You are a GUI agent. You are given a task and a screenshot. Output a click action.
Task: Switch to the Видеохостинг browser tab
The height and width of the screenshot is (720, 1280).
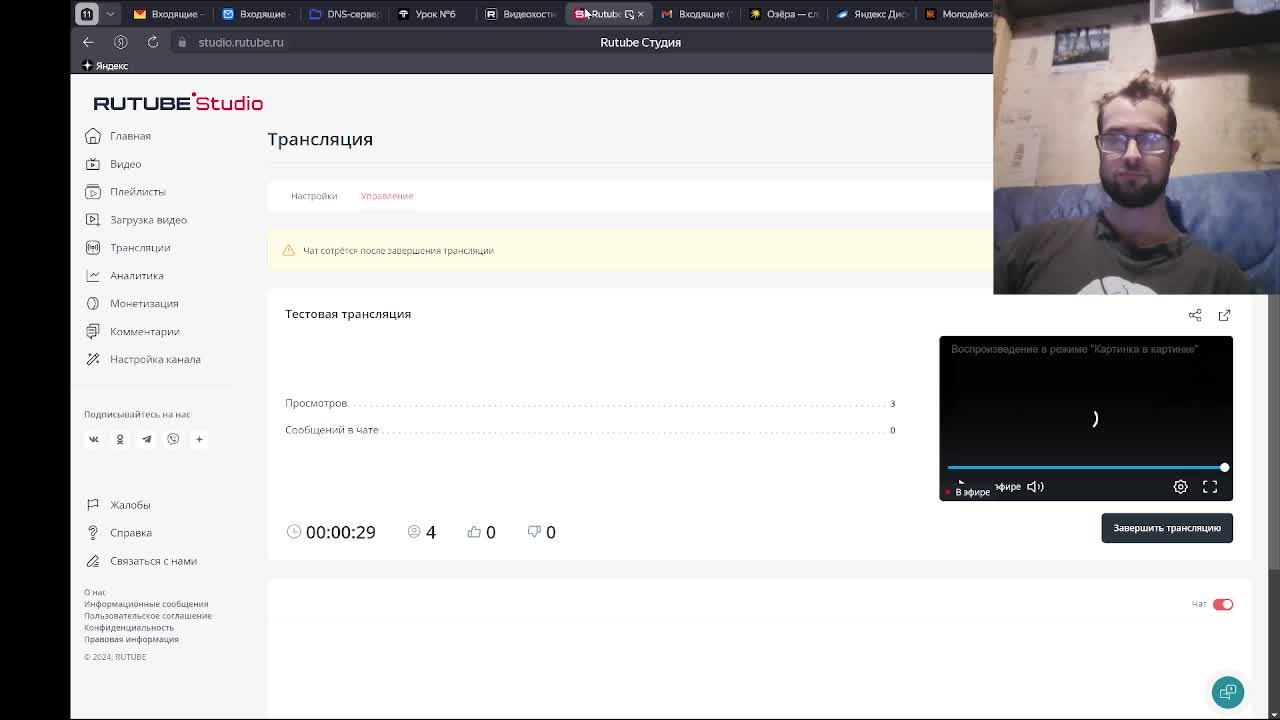[521, 14]
